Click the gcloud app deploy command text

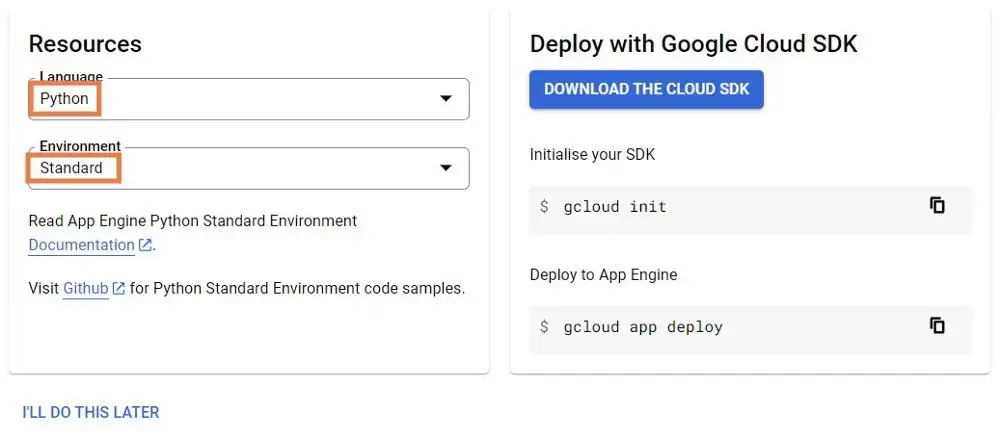click(643, 327)
